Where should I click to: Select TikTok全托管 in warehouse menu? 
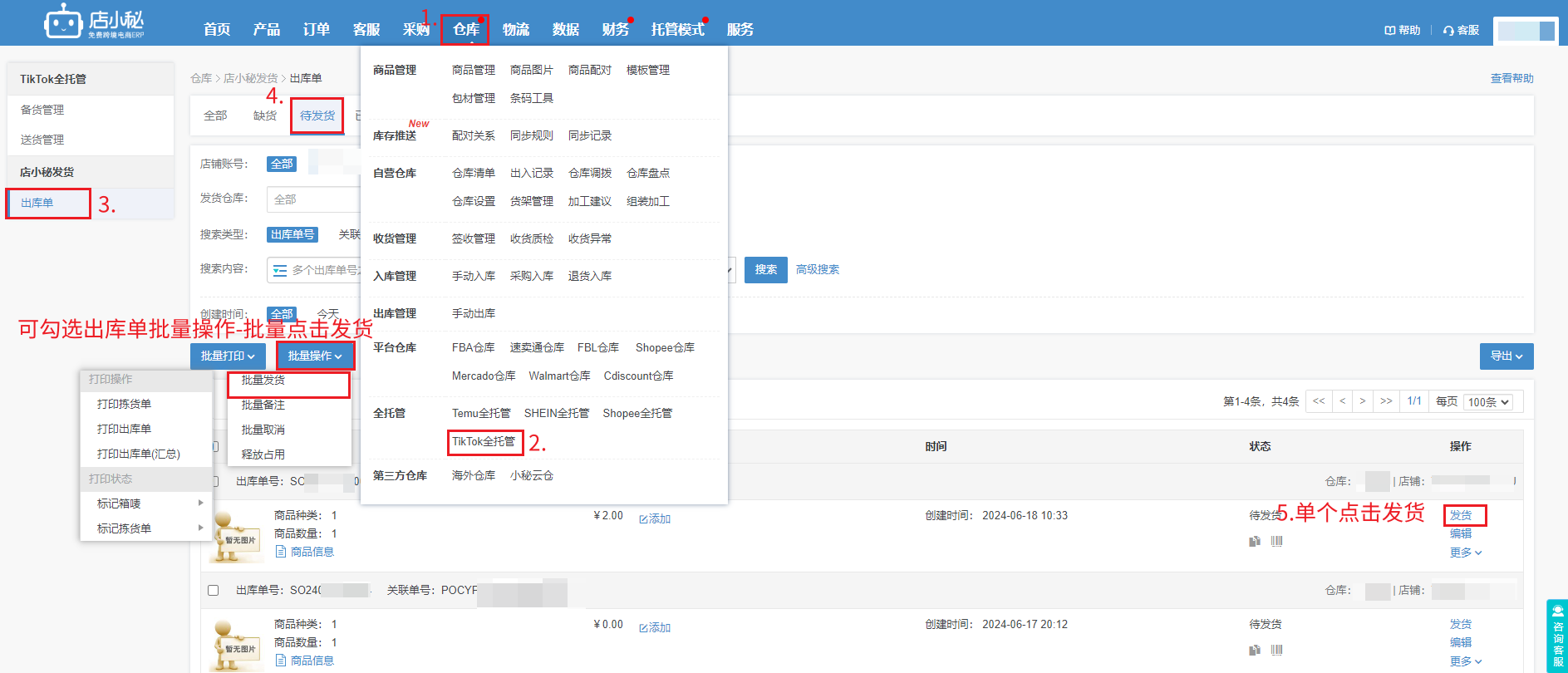484,441
